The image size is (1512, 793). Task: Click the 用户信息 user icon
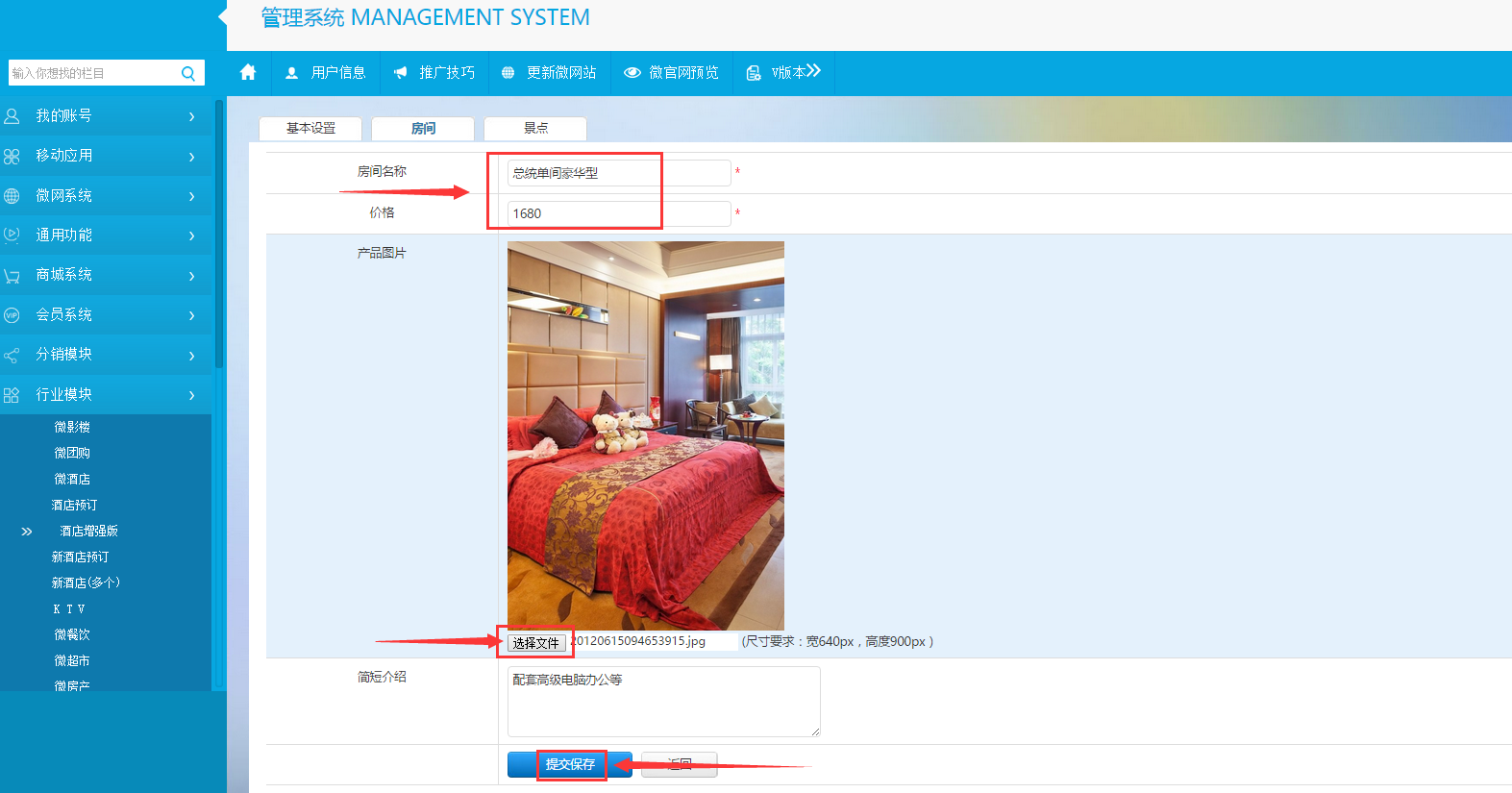coord(292,73)
